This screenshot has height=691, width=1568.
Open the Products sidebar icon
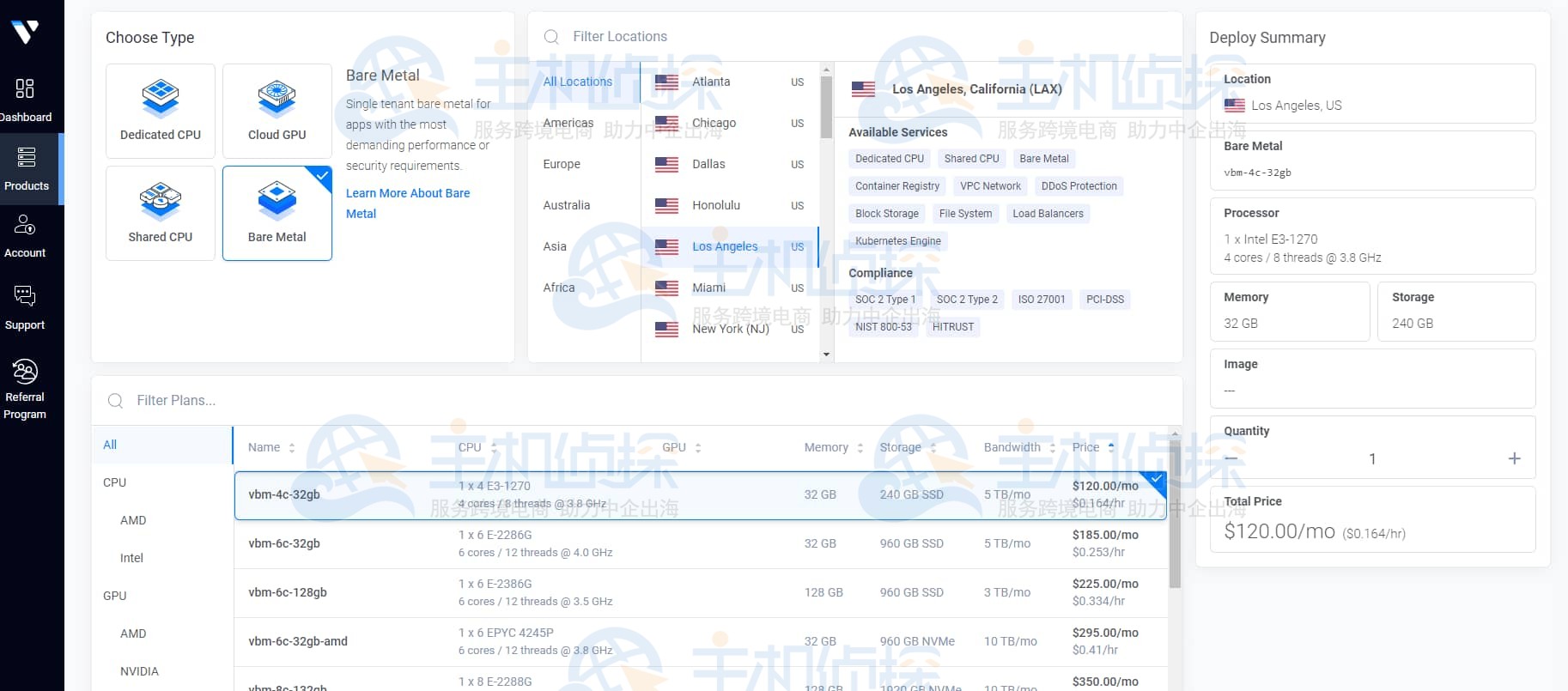[x=27, y=157]
